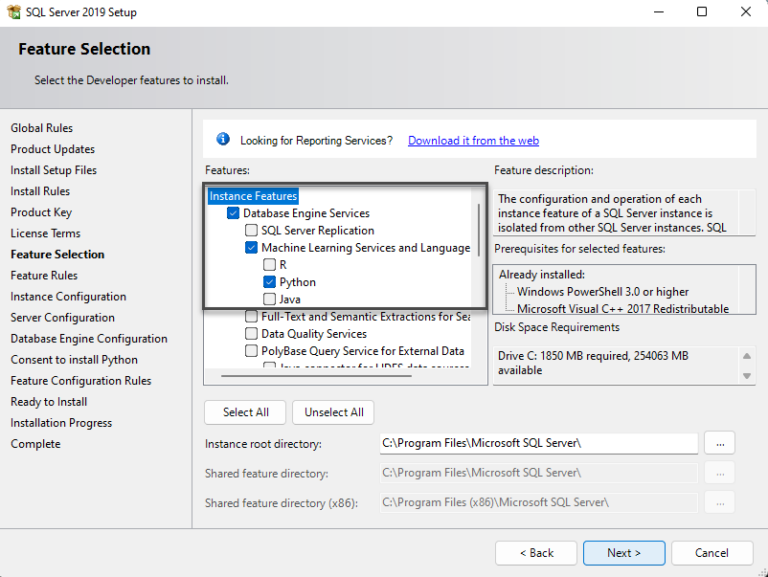Open Download it from the web link
Image resolution: width=768 pixels, height=577 pixels.
[x=473, y=141]
